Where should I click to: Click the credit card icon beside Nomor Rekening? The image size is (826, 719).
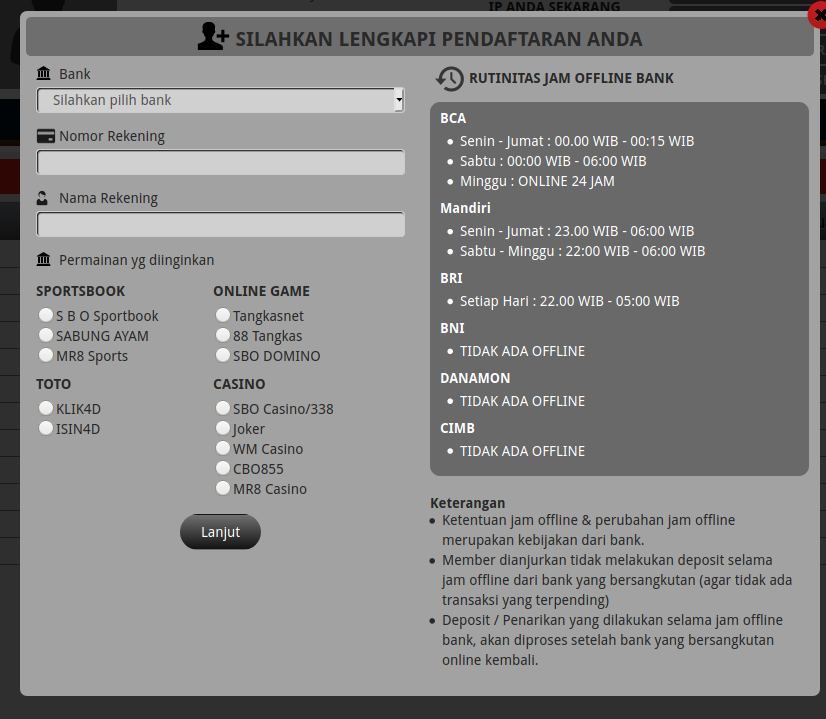click(45, 136)
